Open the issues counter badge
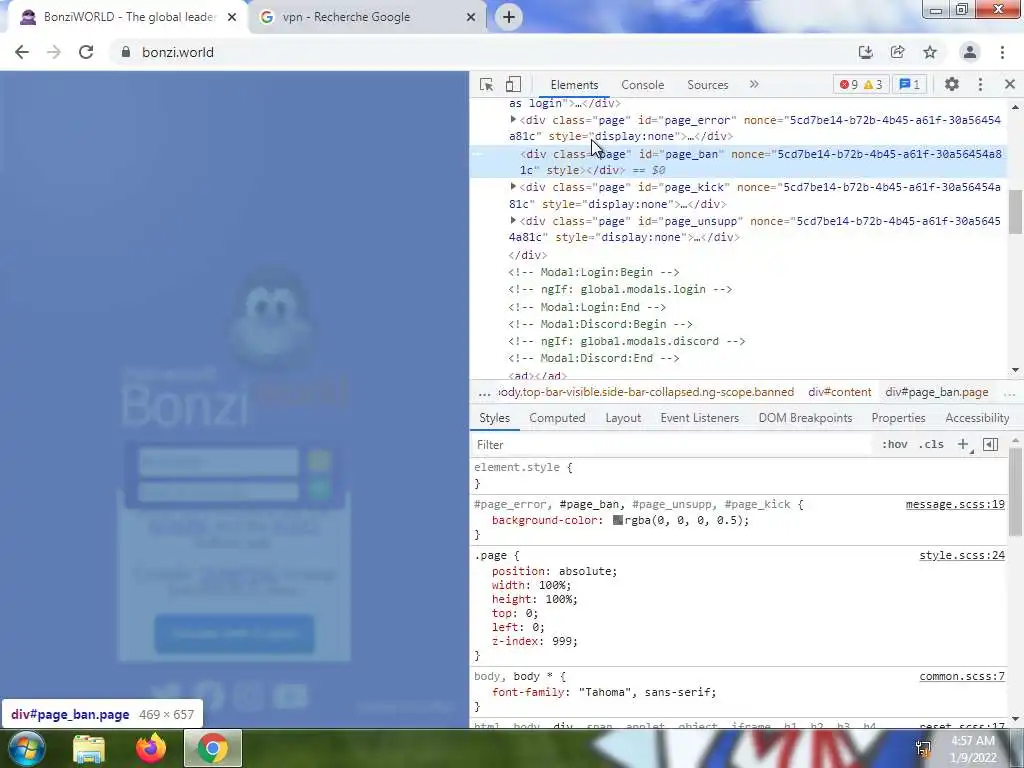 pos(910,84)
